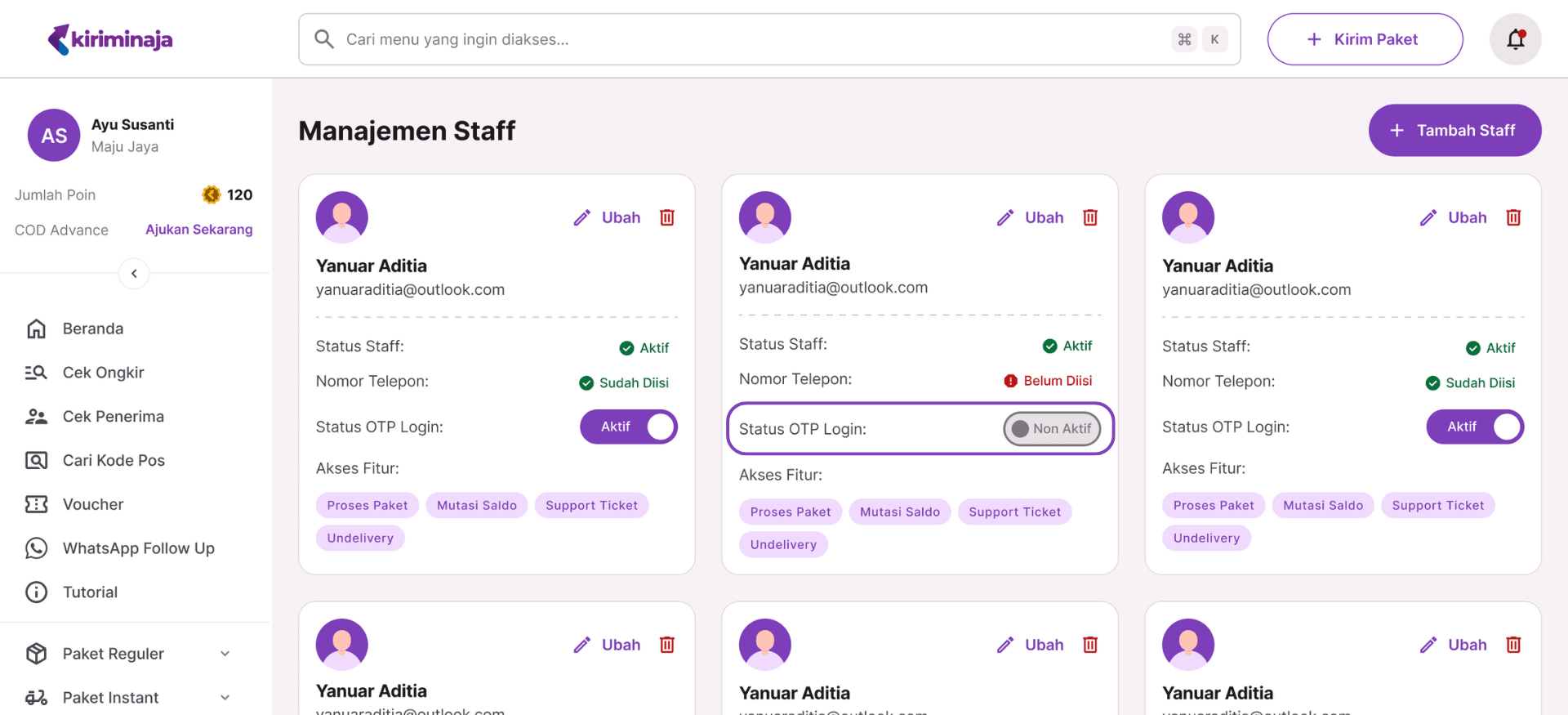The width and height of the screenshot is (1568, 715).
Task: Click trash icon on third top-row staff card
Action: click(x=1513, y=217)
